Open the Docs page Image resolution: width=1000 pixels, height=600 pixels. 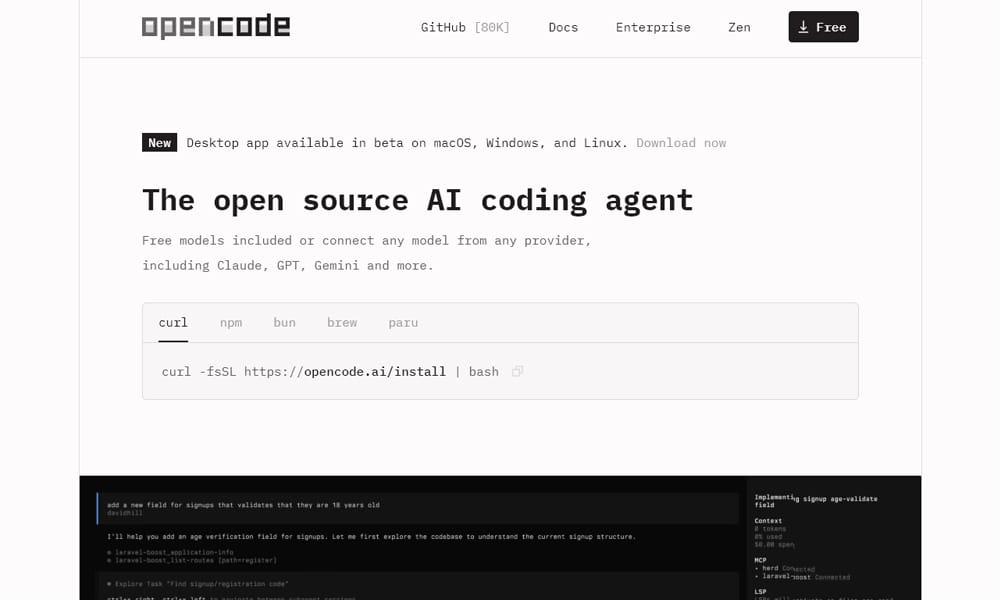pos(563,27)
